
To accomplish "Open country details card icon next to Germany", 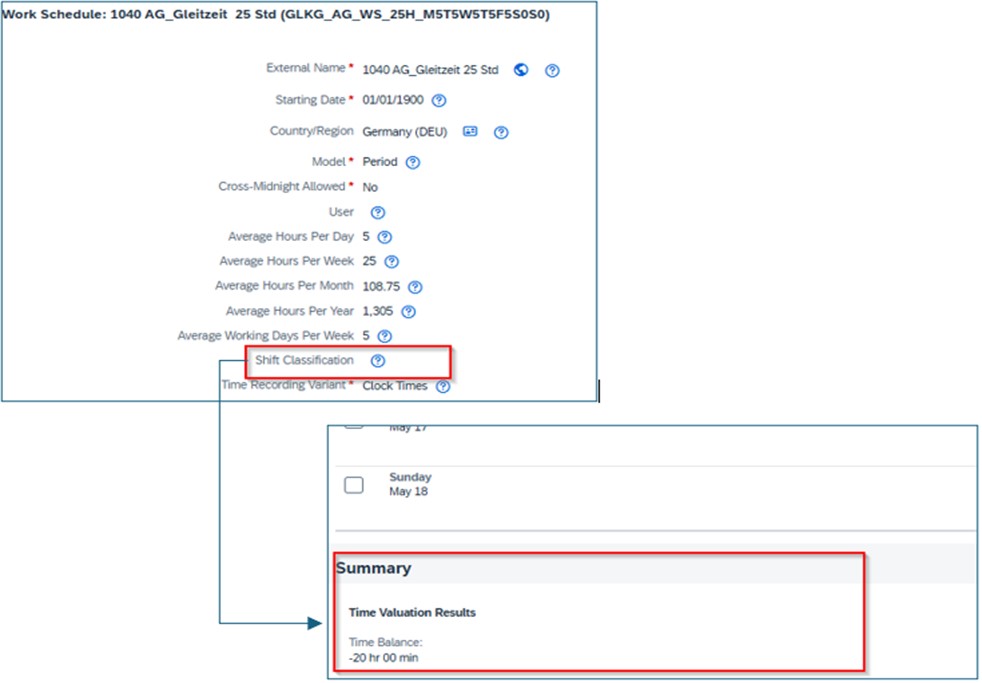I will coord(470,132).
